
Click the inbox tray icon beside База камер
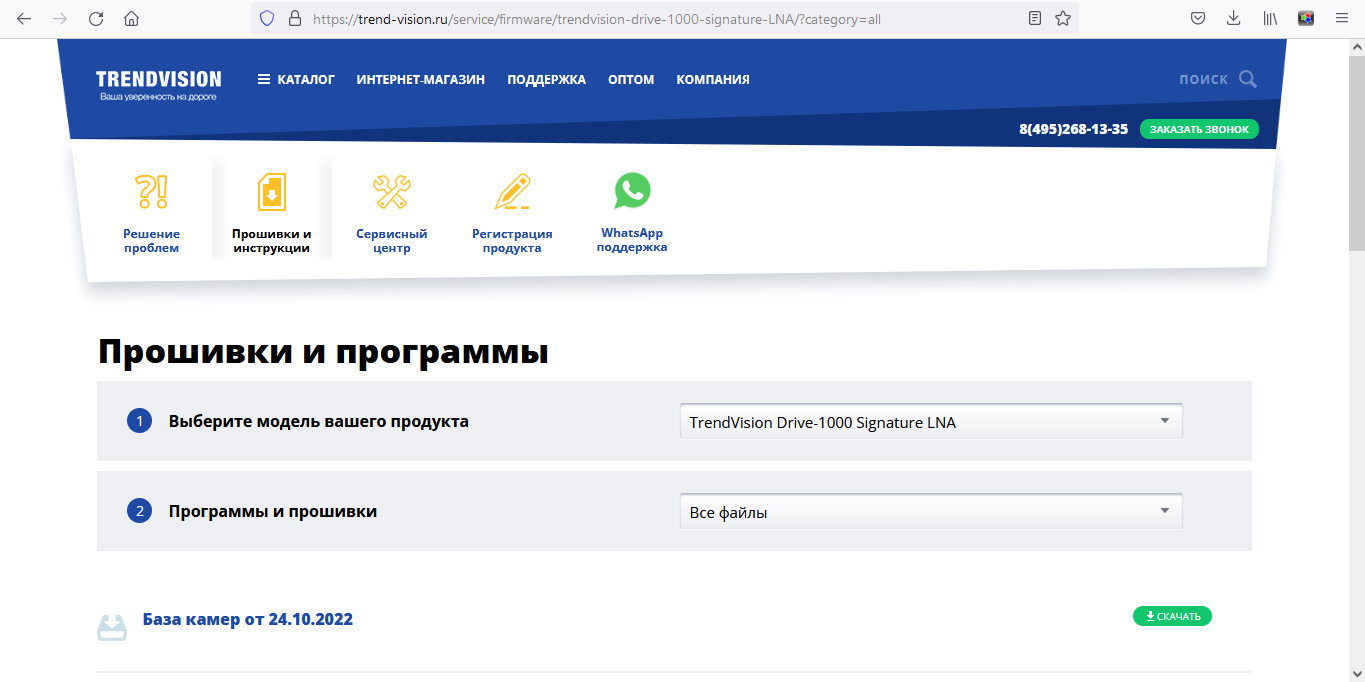[x=112, y=627]
